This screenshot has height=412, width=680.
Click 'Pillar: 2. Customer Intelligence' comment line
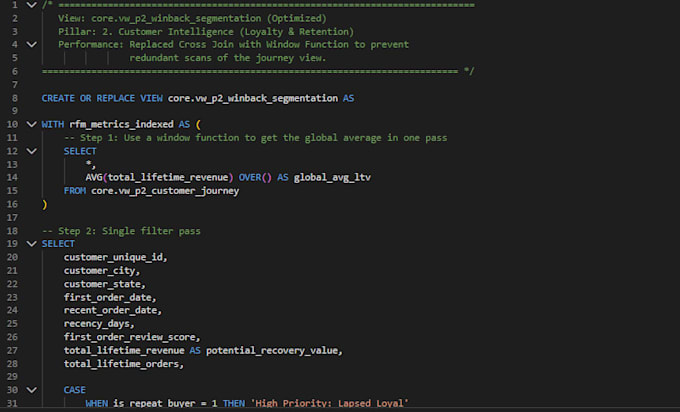coord(206,32)
